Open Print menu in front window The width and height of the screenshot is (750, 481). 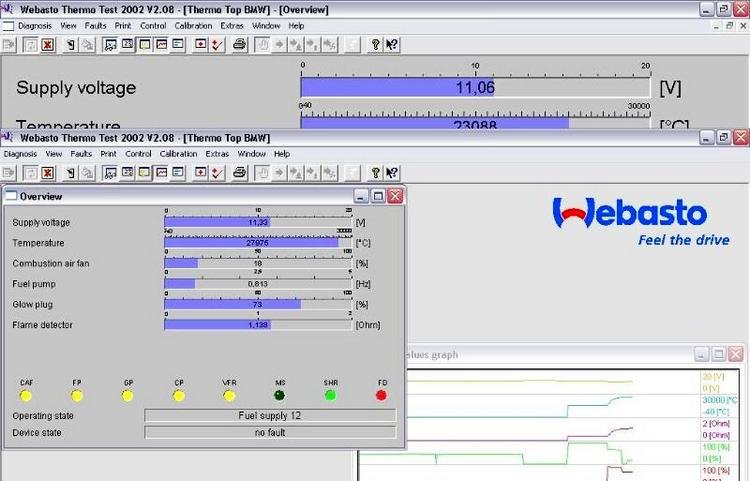click(x=109, y=154)
